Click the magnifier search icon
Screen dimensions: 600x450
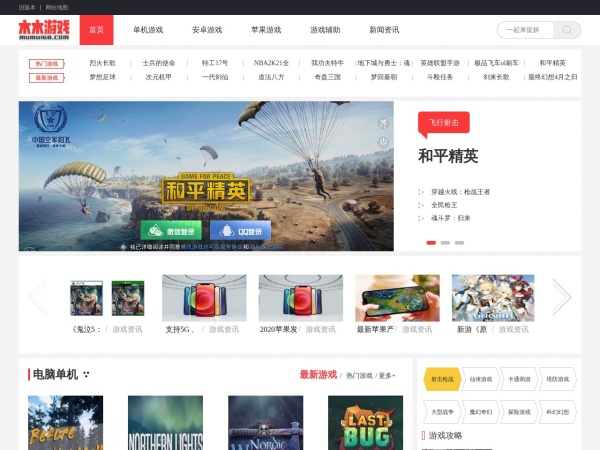[x=567, y=30]
